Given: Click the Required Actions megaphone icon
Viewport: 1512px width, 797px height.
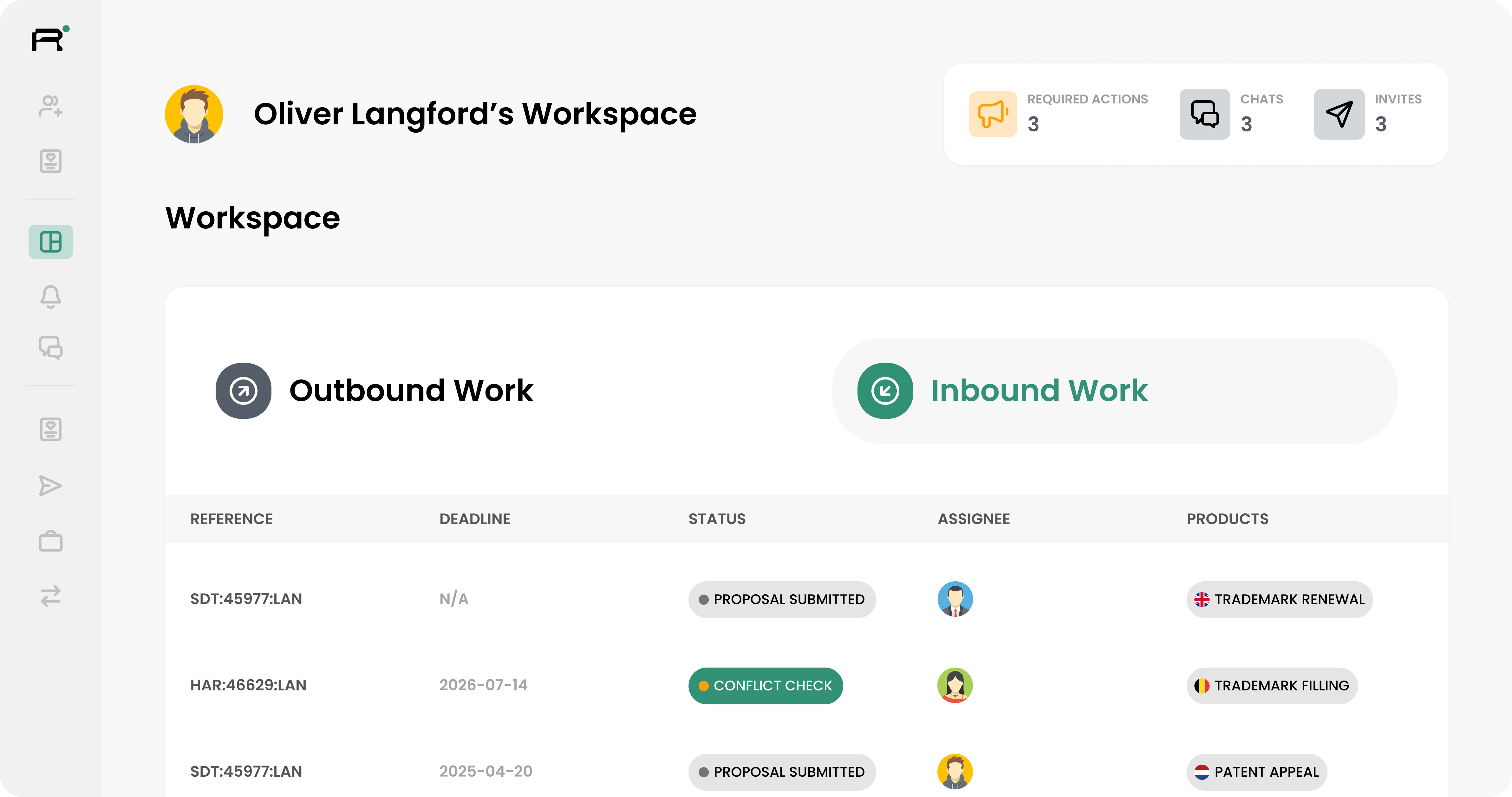Looking at the screenshot, I should coord(993,114).
